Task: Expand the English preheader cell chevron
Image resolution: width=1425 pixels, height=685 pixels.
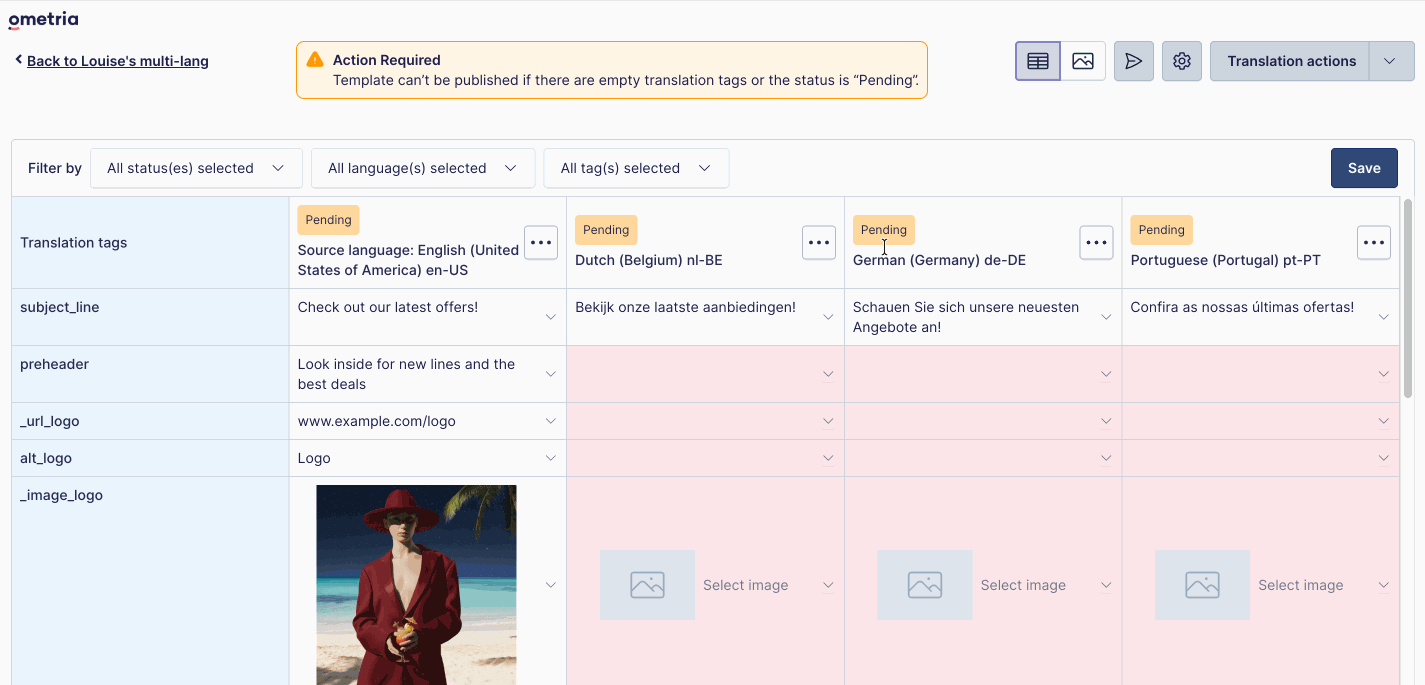Action: (x=550, y=374)
